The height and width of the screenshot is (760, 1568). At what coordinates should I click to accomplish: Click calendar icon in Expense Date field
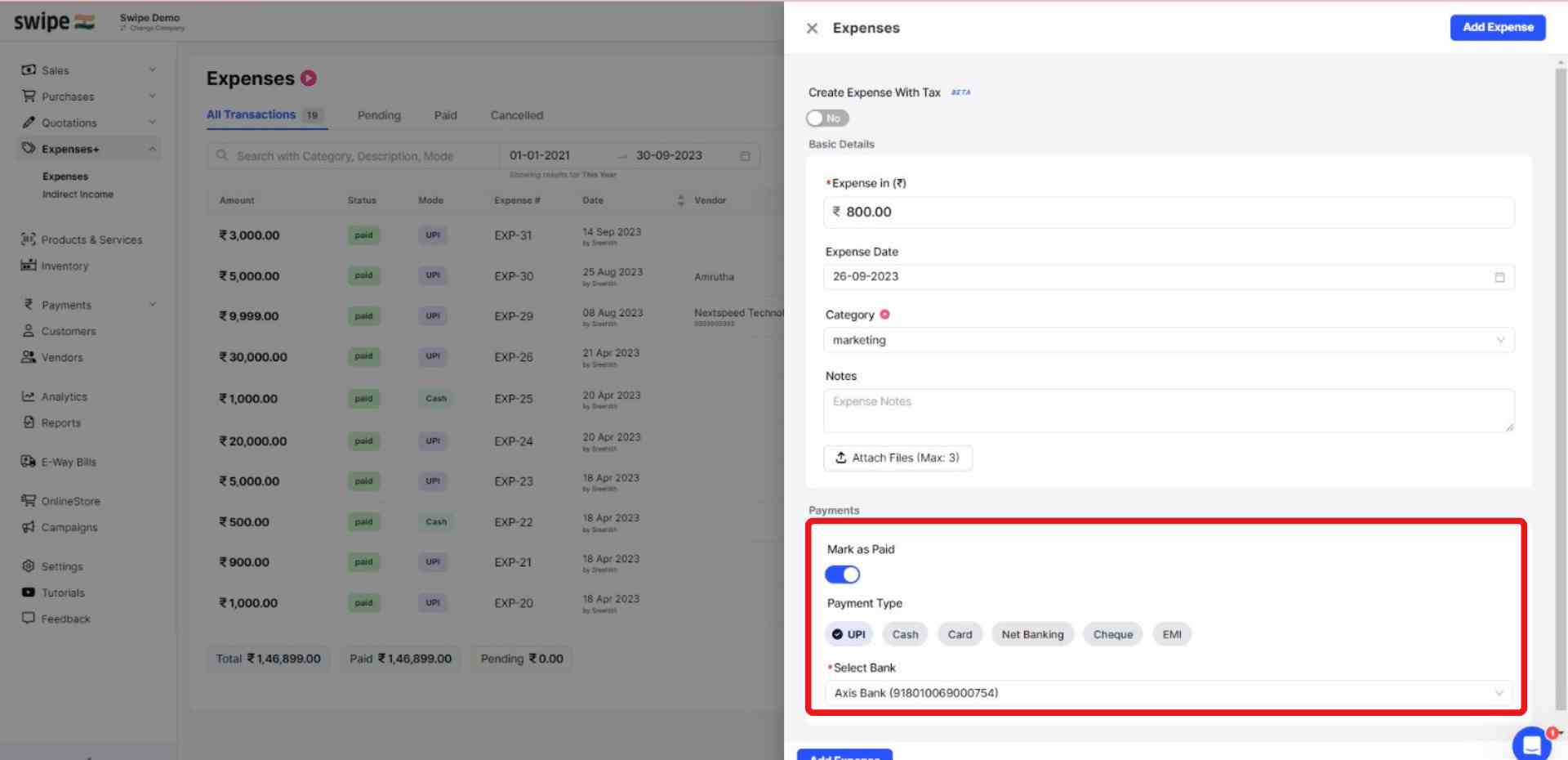point(1499,277)
